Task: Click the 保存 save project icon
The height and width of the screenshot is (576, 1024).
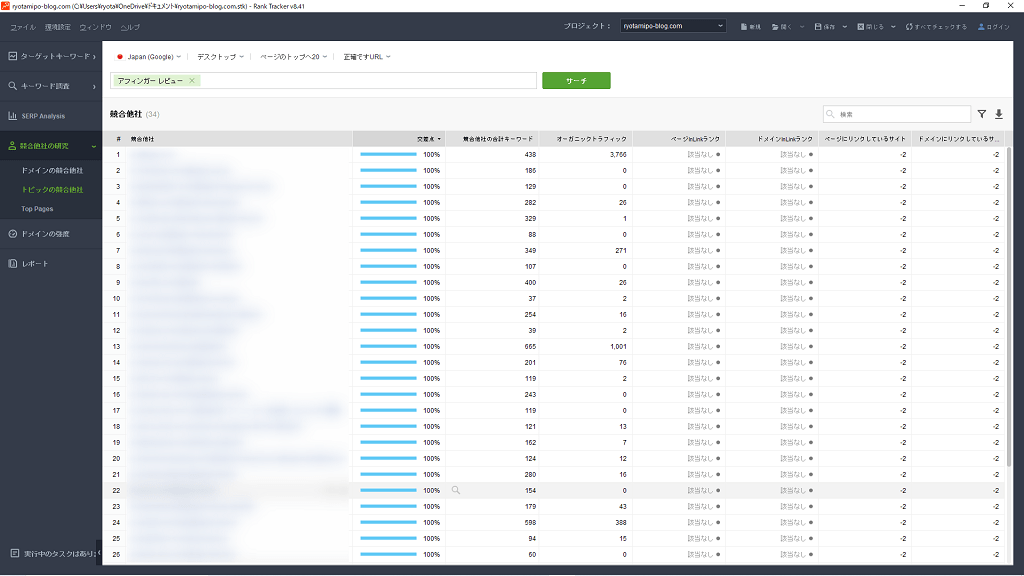Action: point(819,26)
